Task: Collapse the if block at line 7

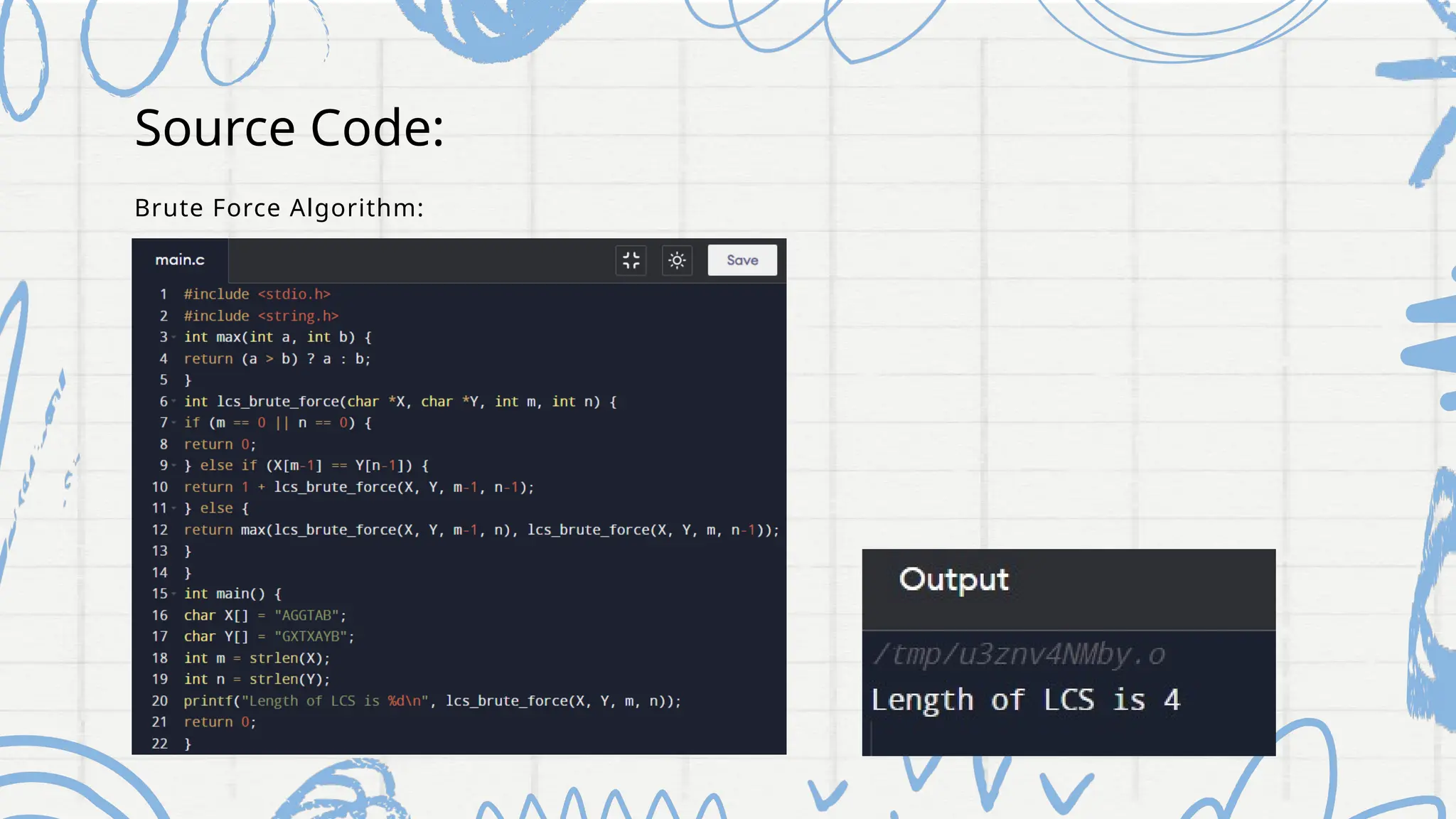Action: coord(173,423)
